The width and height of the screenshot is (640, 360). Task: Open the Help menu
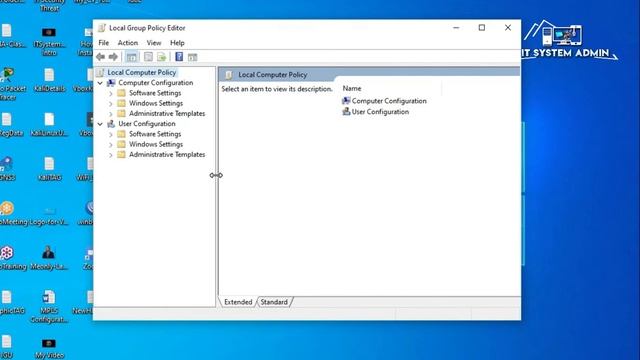pos(177,42)
